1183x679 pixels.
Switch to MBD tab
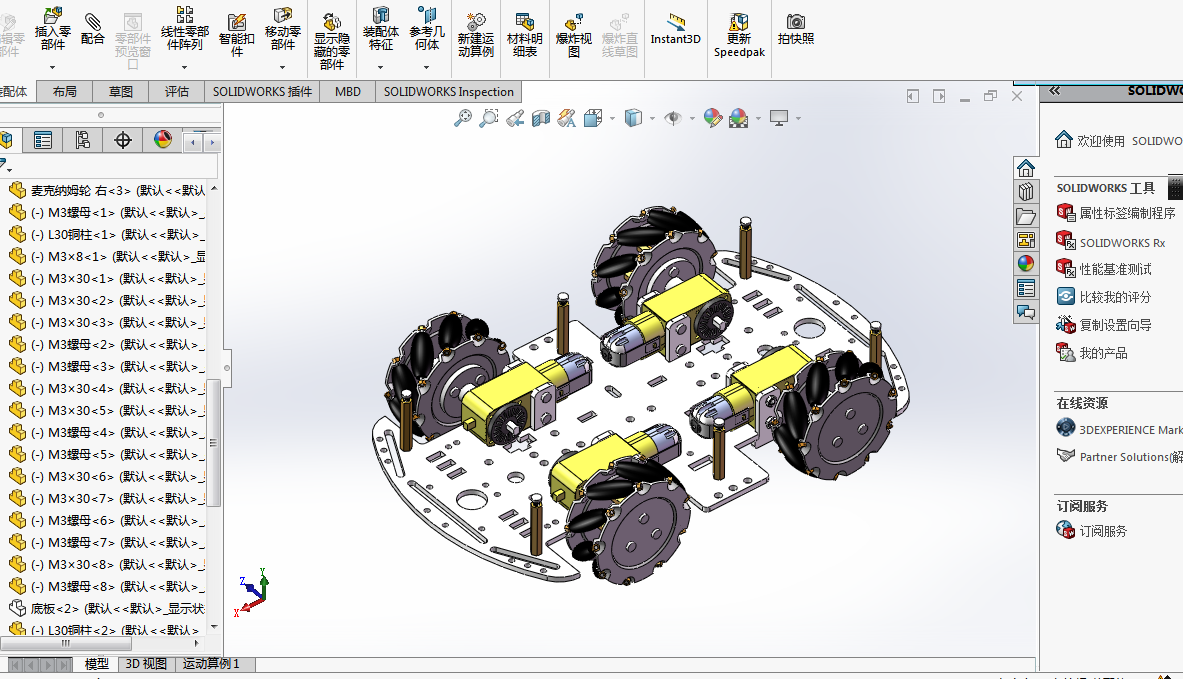pos(348,91)
